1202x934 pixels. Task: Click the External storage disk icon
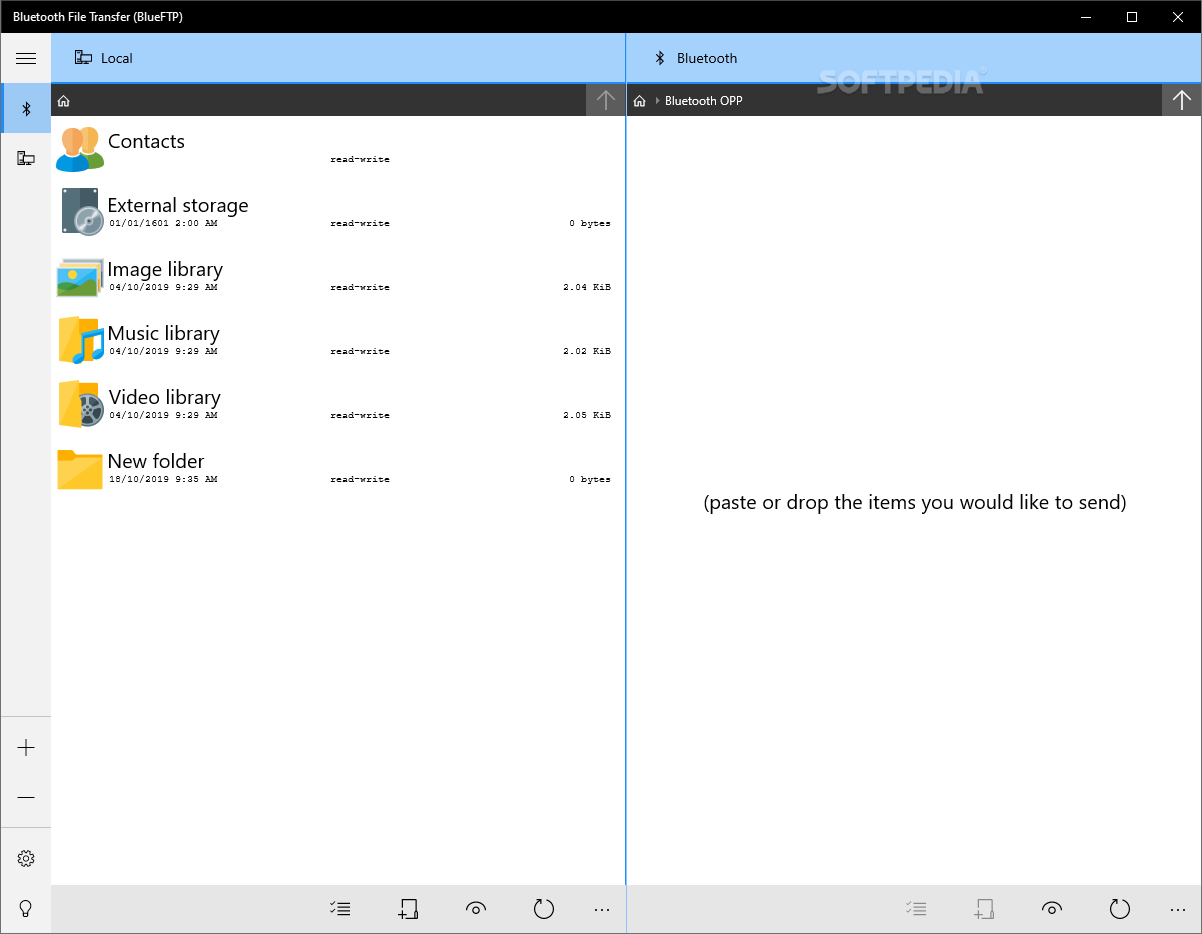pos(81,212)
